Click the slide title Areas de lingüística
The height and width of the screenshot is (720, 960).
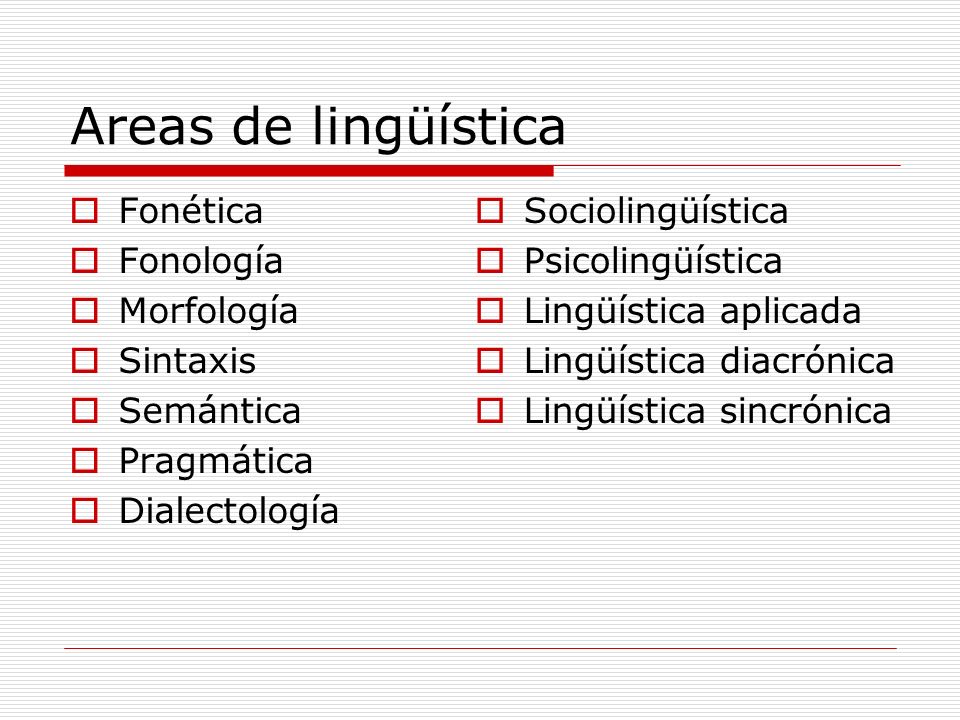point(318,127)
